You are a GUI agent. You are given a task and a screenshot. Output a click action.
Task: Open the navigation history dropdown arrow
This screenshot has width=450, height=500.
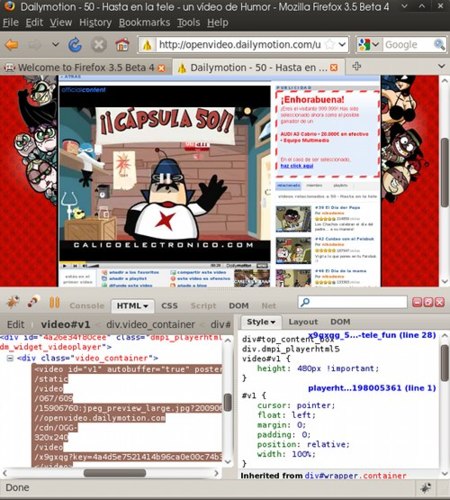[55, 44]
